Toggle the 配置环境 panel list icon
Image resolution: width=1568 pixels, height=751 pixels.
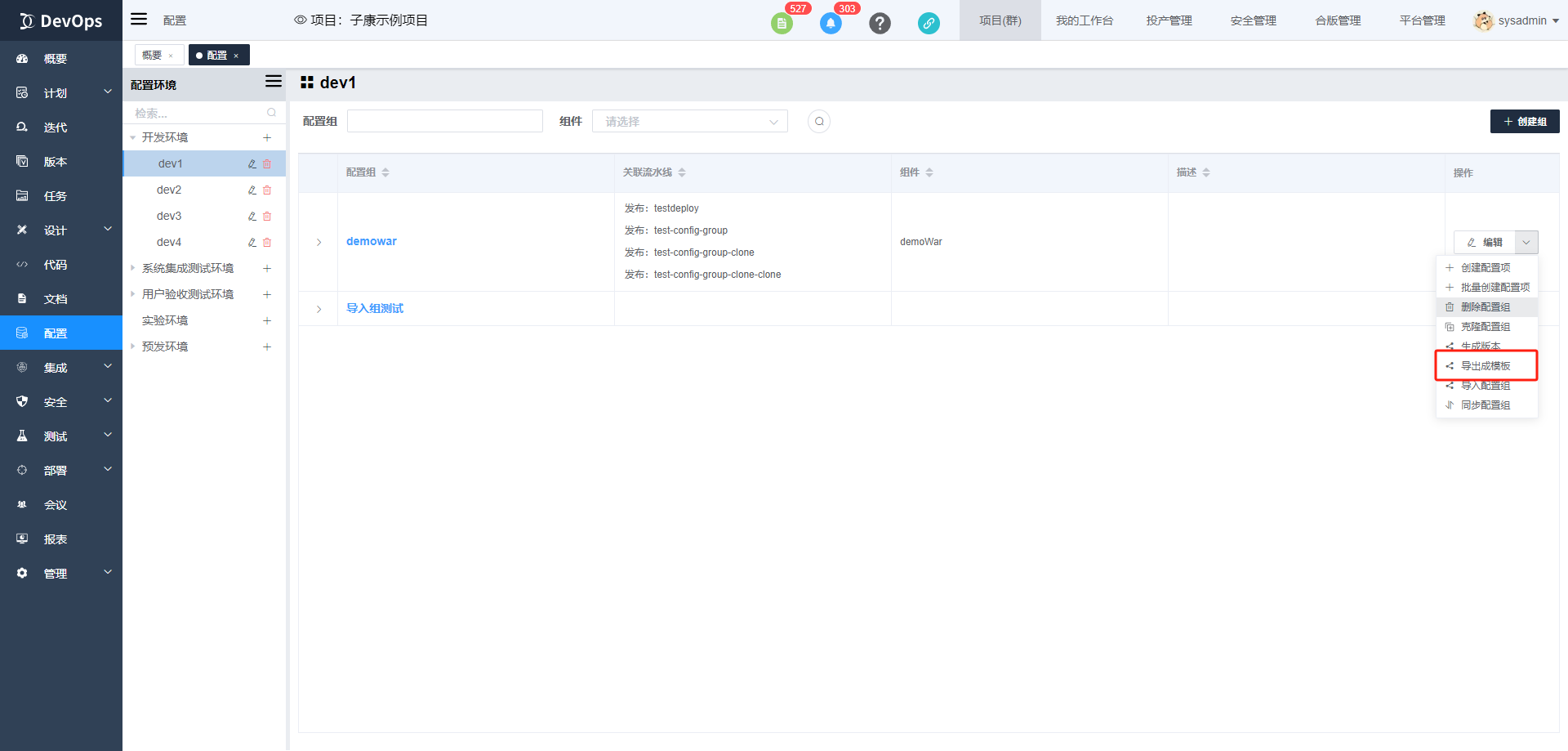tap(274, 82)
